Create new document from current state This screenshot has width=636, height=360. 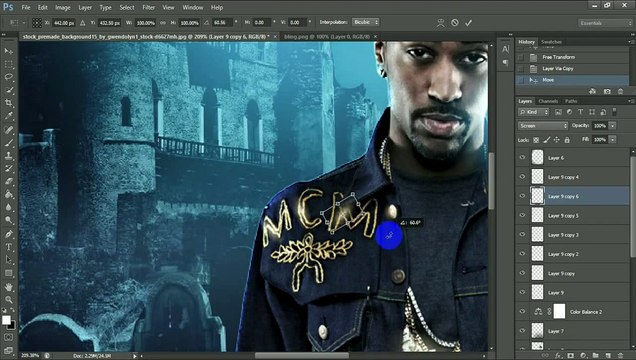point(593,92)
